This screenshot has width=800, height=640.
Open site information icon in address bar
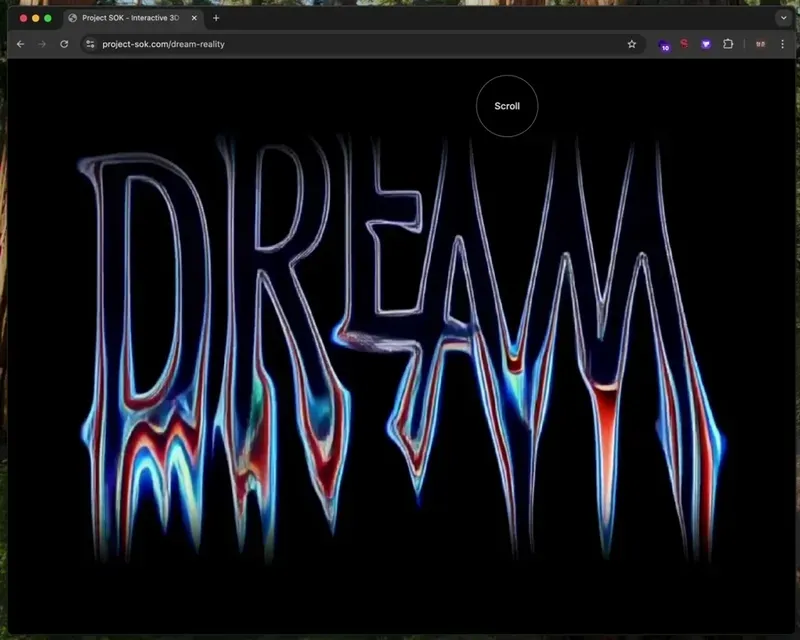[90, 44]
